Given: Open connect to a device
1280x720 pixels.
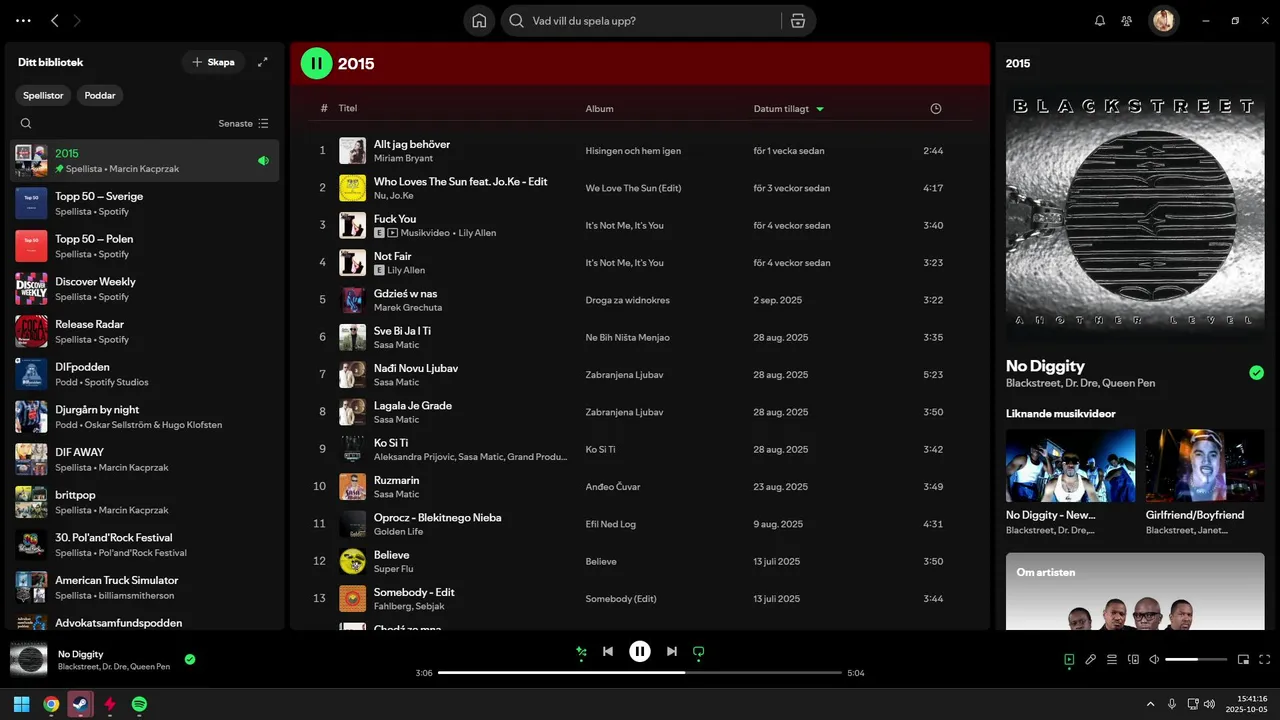Looking at the screenshot, I should tap(1133, 660).
